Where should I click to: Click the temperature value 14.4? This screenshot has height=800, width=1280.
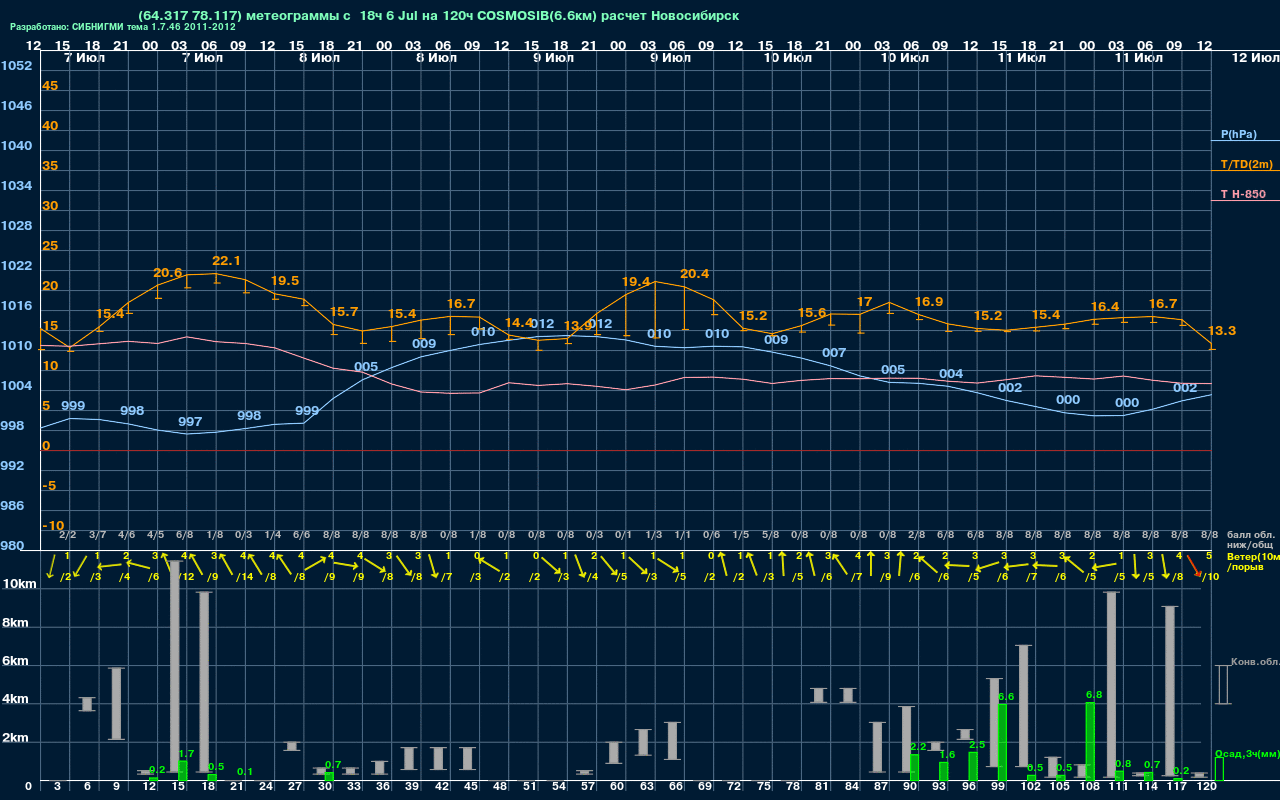(x=519, y=323)
